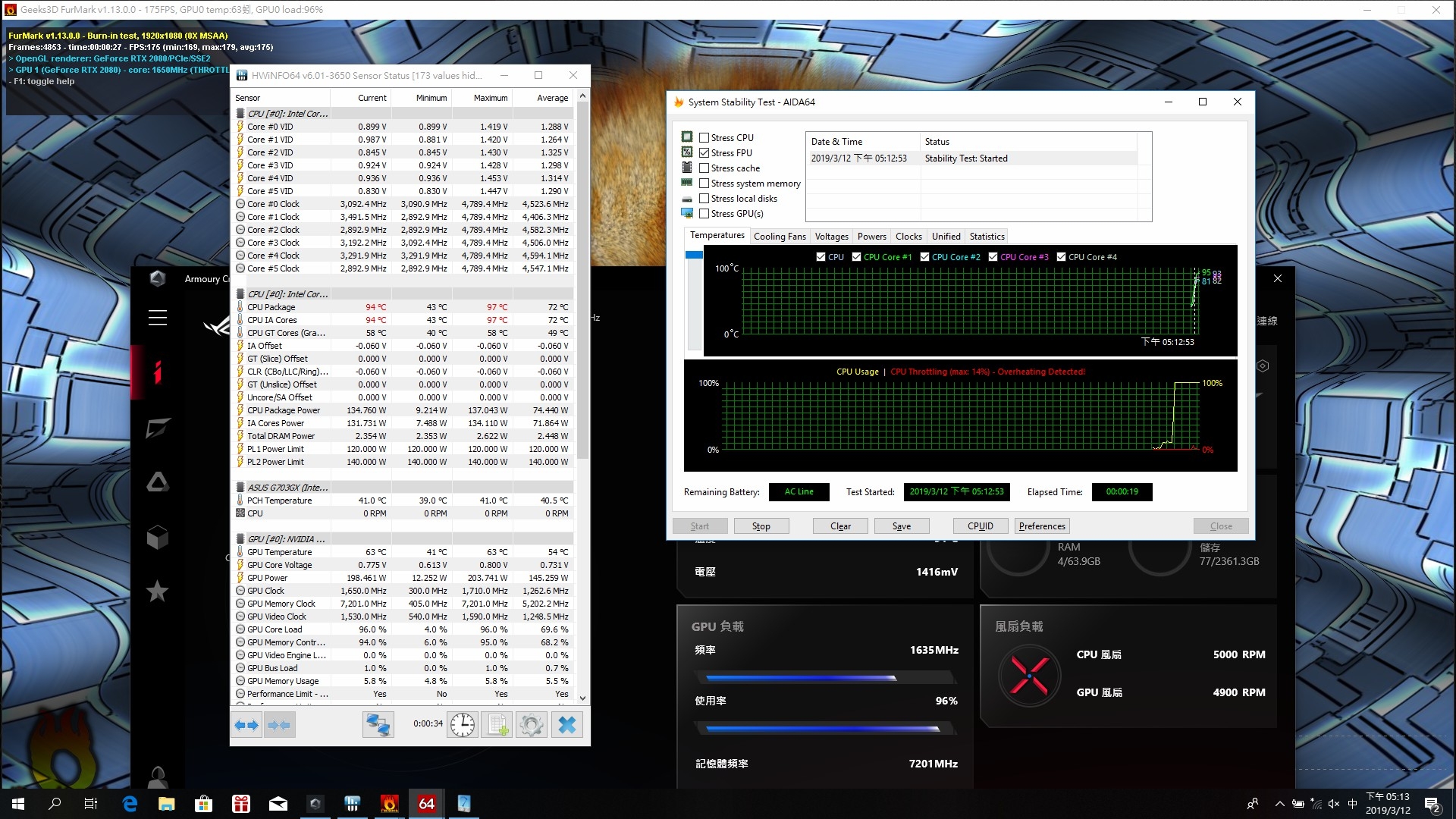Screen dimensions: 1456x819
Task: Select the Stability Test Started log entry
Action: (971, 158)
